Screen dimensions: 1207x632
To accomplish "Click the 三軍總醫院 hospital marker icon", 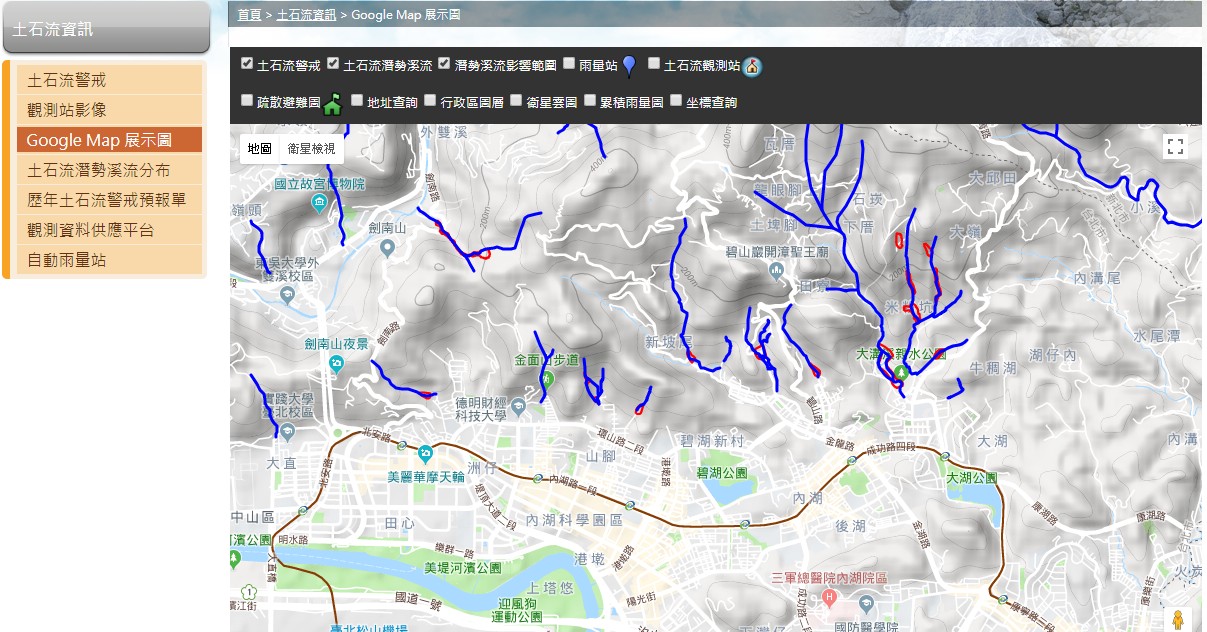I will [829, 597].
